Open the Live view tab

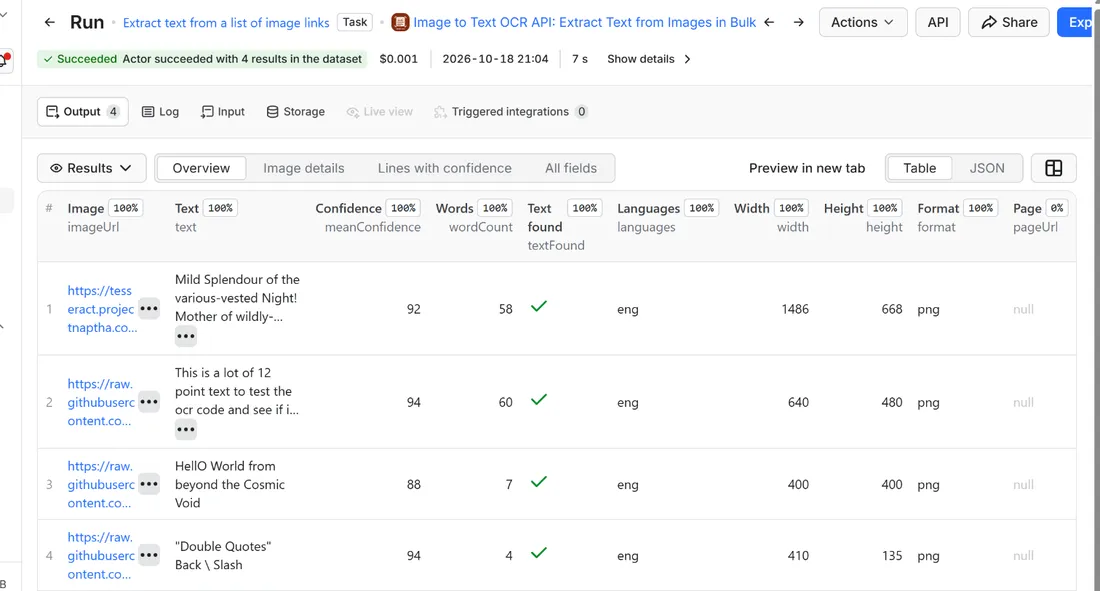pos(380,112)
